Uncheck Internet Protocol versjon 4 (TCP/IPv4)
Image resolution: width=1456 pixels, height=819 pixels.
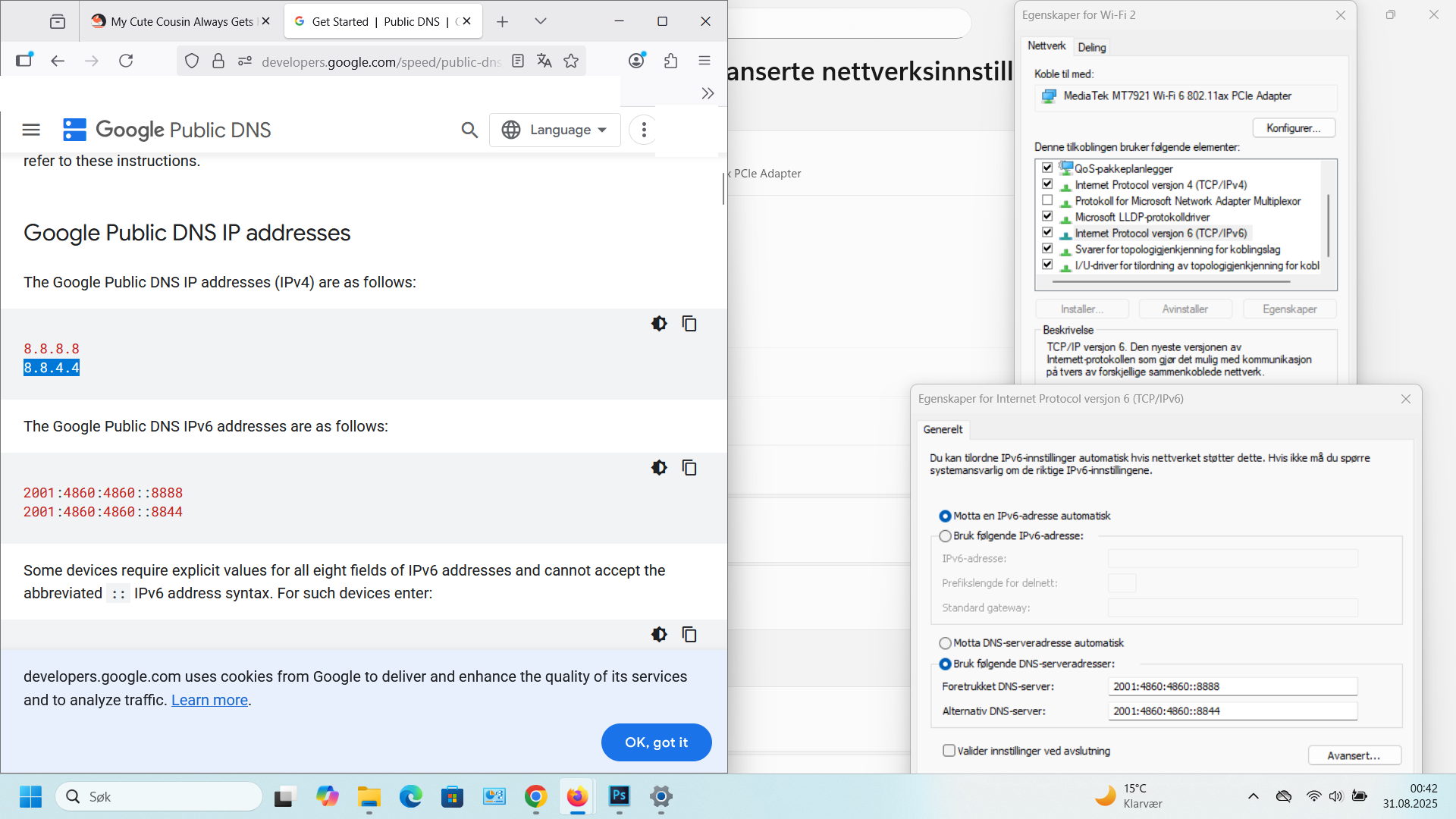tap(1047, 184)
